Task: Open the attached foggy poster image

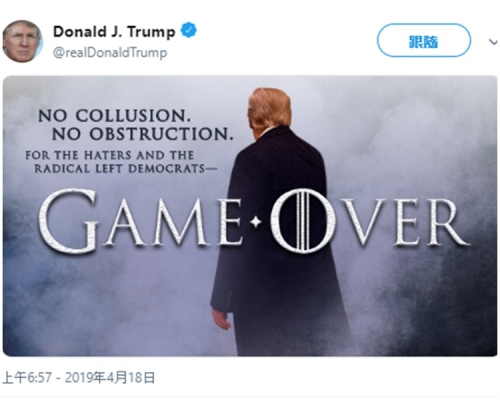Action: 250,216
